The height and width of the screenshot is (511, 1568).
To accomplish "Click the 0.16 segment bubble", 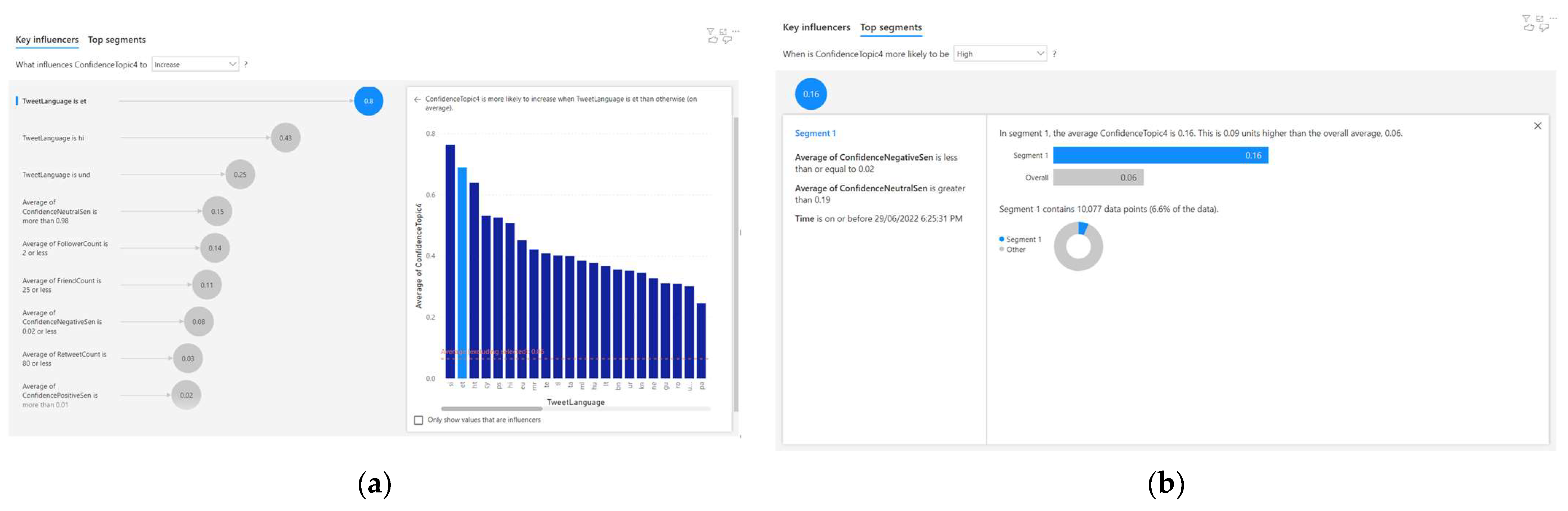I will (x=811, y=94).
